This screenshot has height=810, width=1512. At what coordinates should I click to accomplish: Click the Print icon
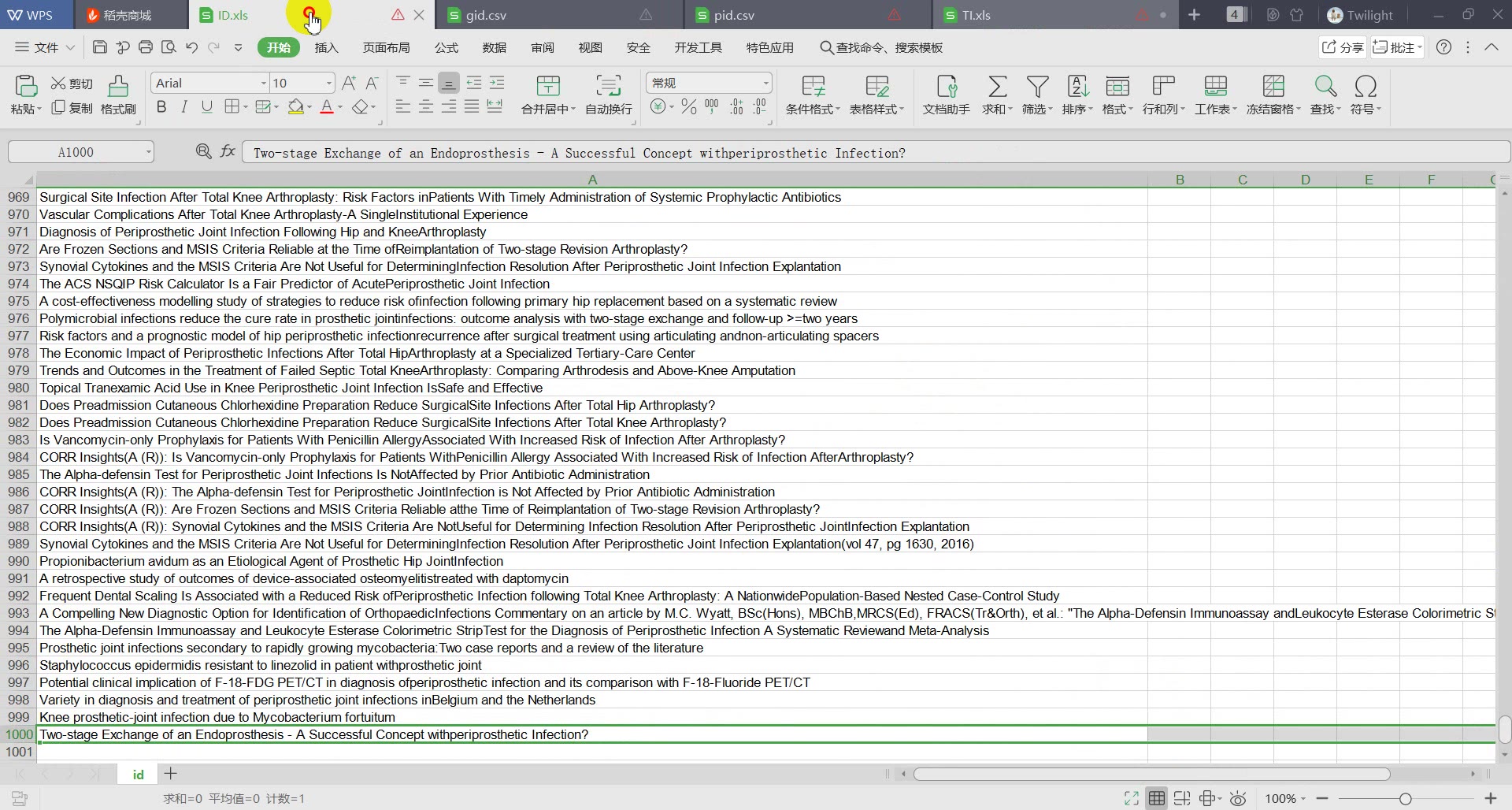[146, 47]
